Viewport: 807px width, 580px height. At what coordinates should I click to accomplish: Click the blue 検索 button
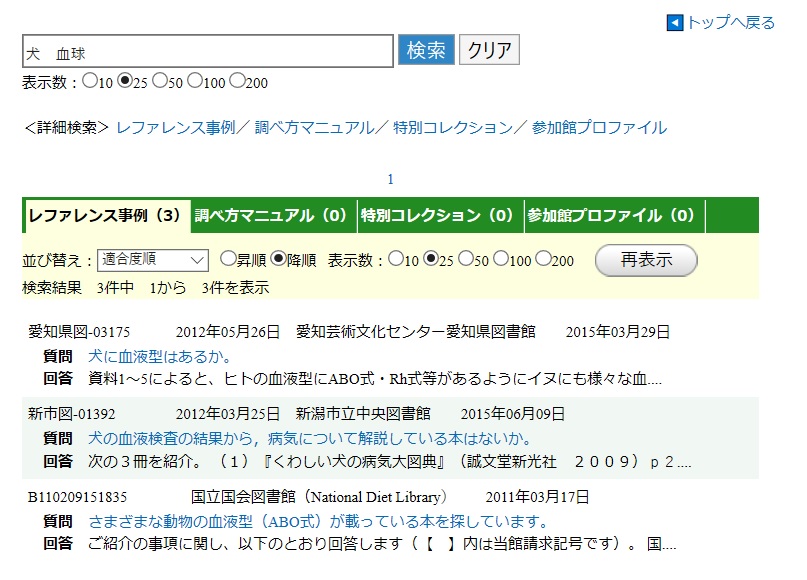426,50
